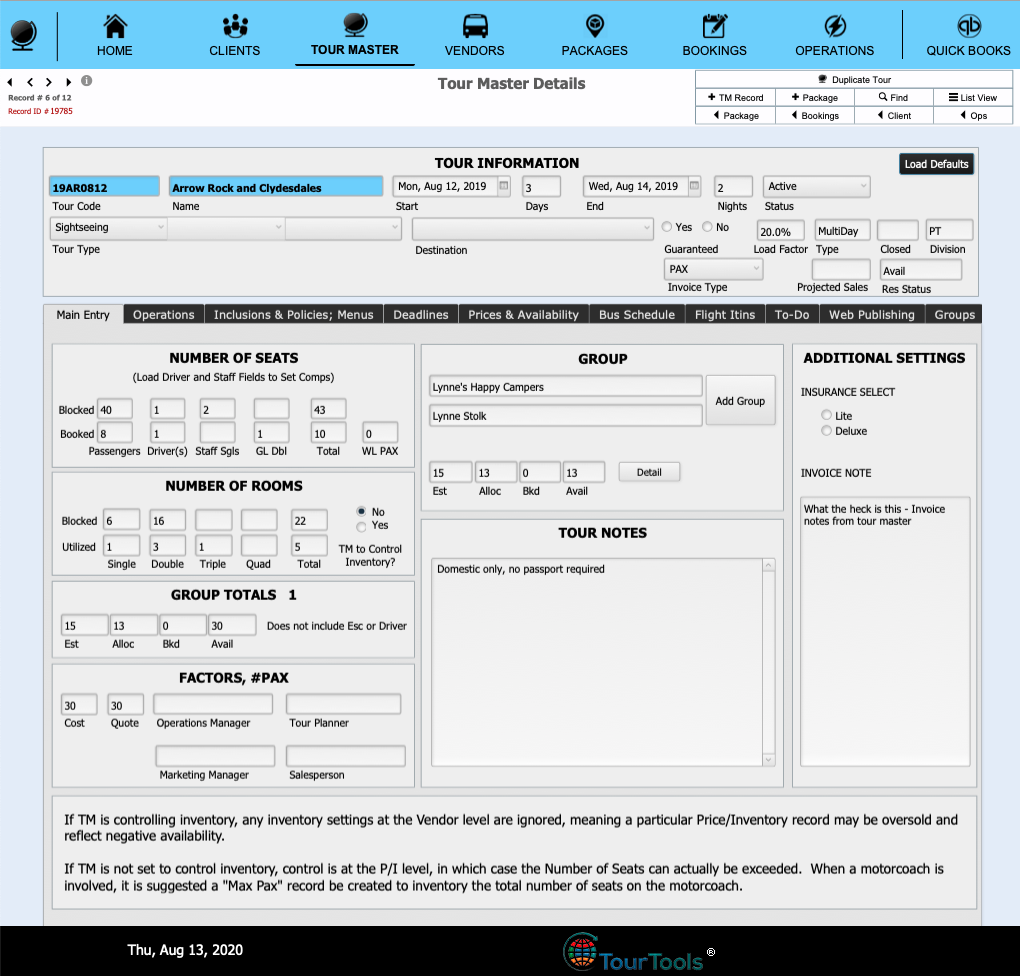Open the second Tour Type dropdown
Viewport: 1020px width, 976px height.
(x=226, y=228)
